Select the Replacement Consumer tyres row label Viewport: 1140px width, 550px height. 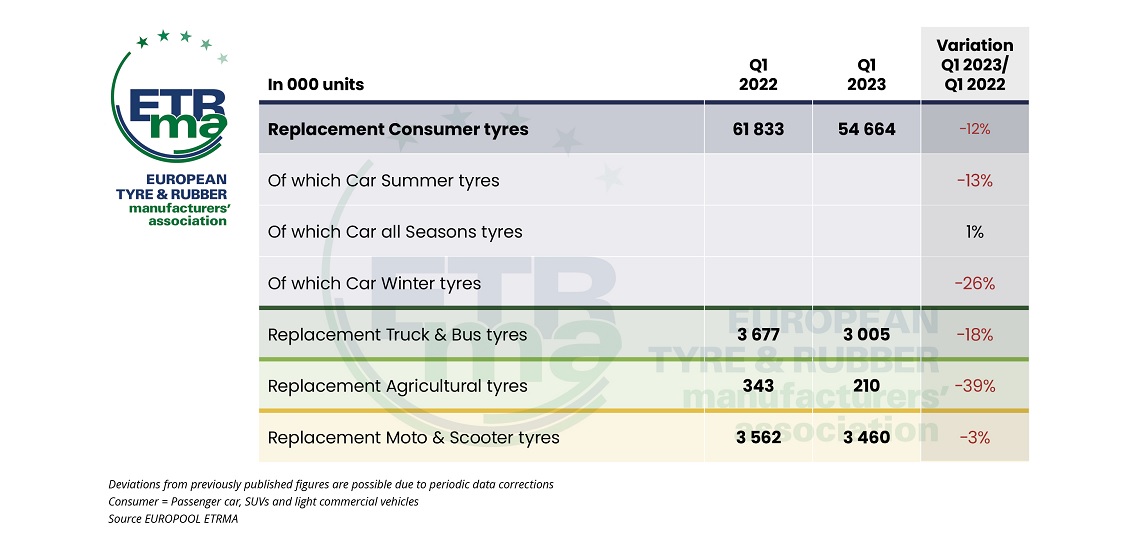(398, 129)
